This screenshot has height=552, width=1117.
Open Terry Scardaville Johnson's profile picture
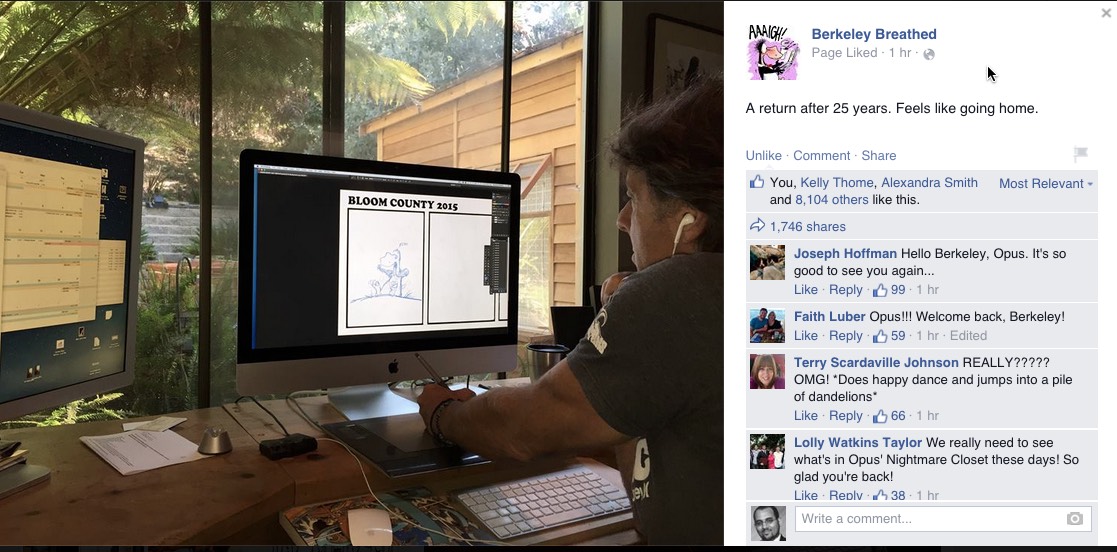point(767,371)
